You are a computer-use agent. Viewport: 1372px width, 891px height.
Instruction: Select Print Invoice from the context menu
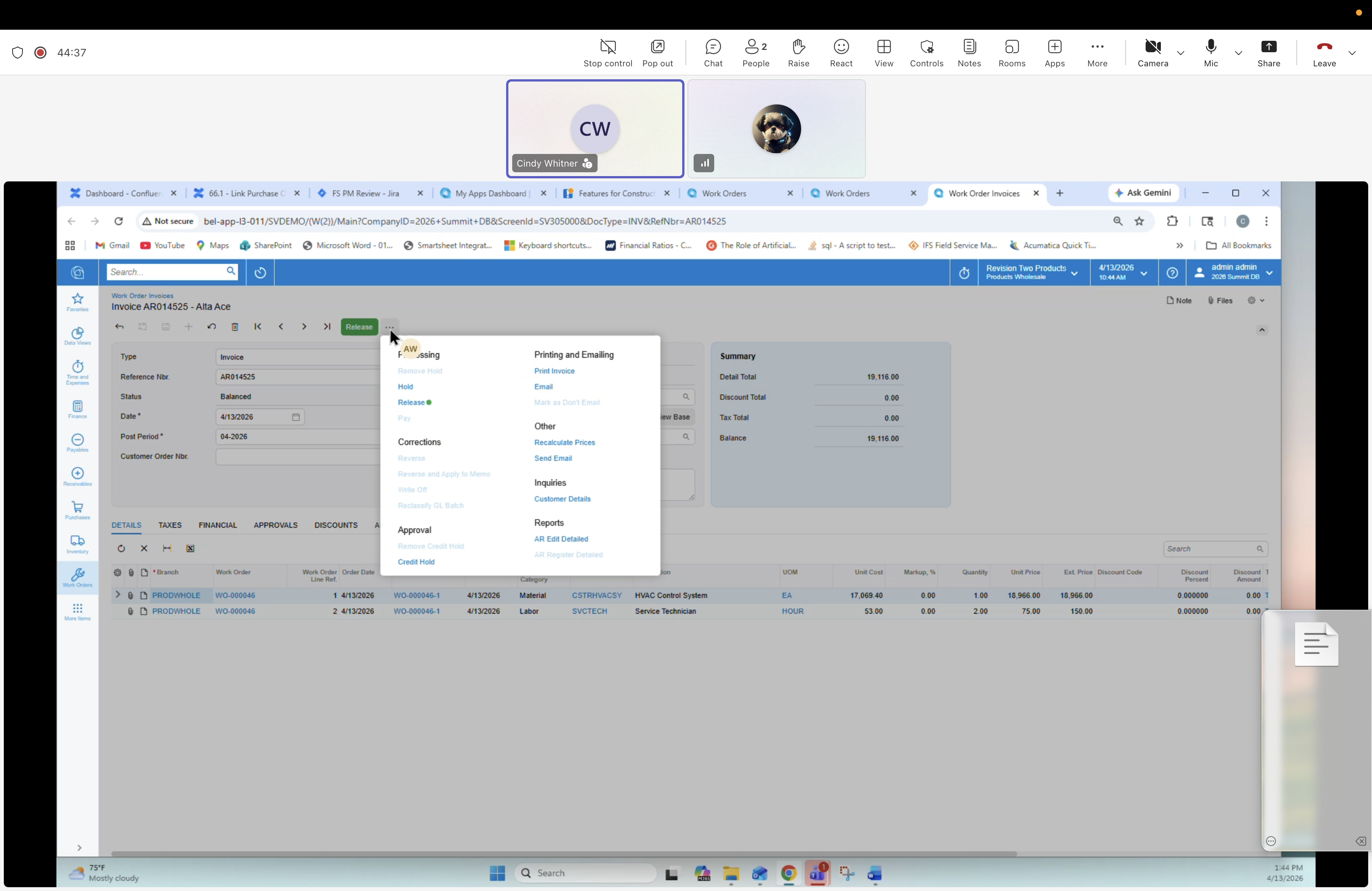[554, 371]
